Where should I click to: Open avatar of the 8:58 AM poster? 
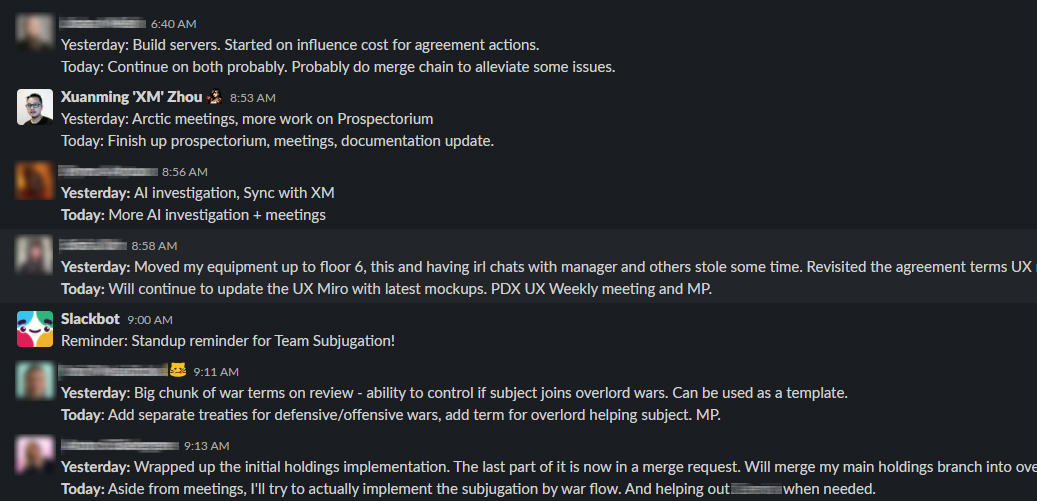point(34,255)
